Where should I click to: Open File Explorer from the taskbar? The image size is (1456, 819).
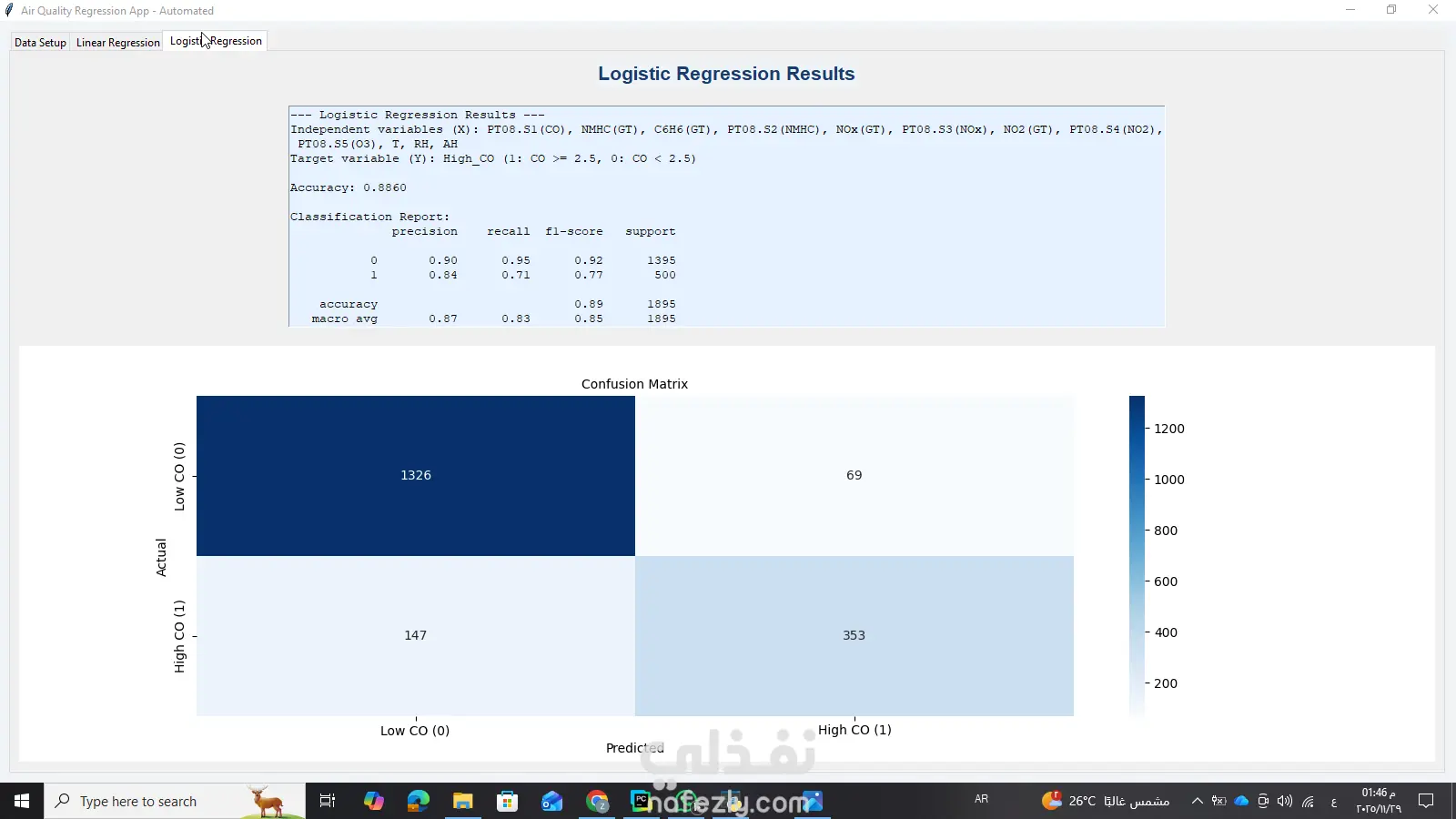point(462,801)
